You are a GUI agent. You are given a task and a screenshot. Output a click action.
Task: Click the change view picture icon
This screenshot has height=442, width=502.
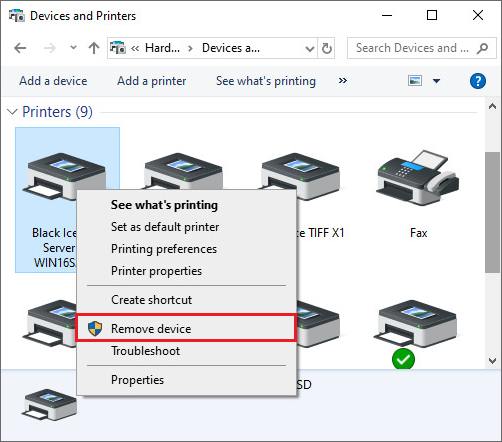coord(415,81)
